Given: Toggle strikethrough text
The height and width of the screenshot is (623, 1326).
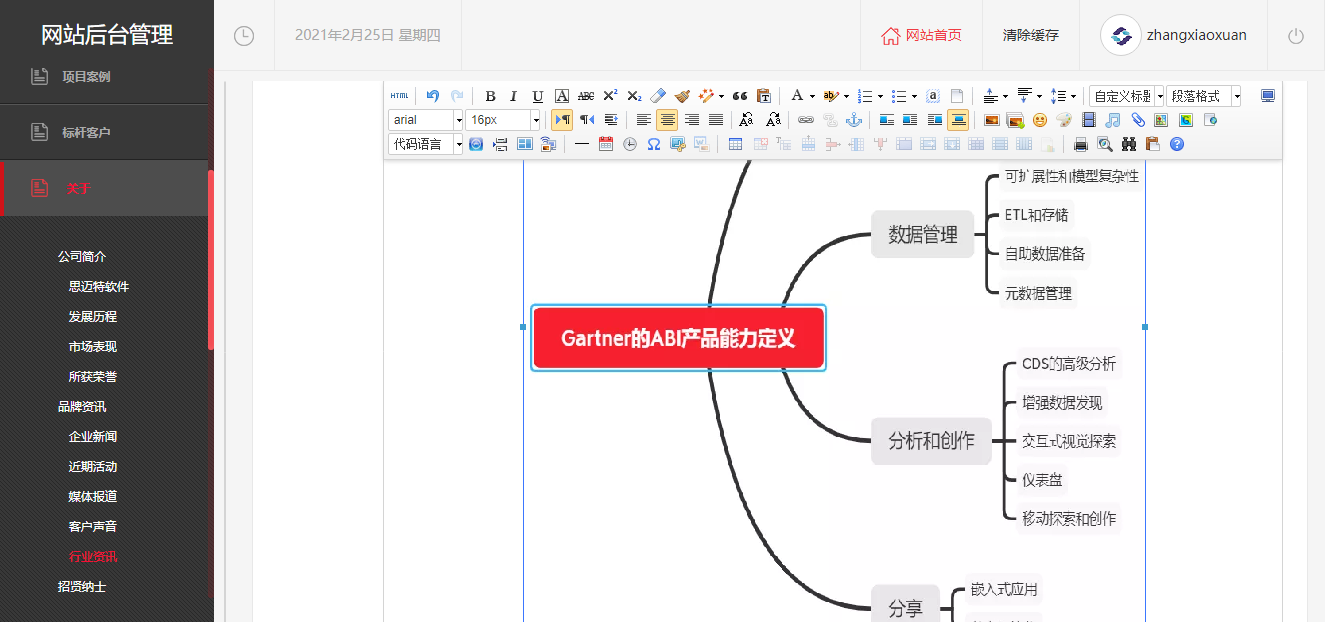Looking at the screenshot, I should pyautogui.click(x=586, y=96).
